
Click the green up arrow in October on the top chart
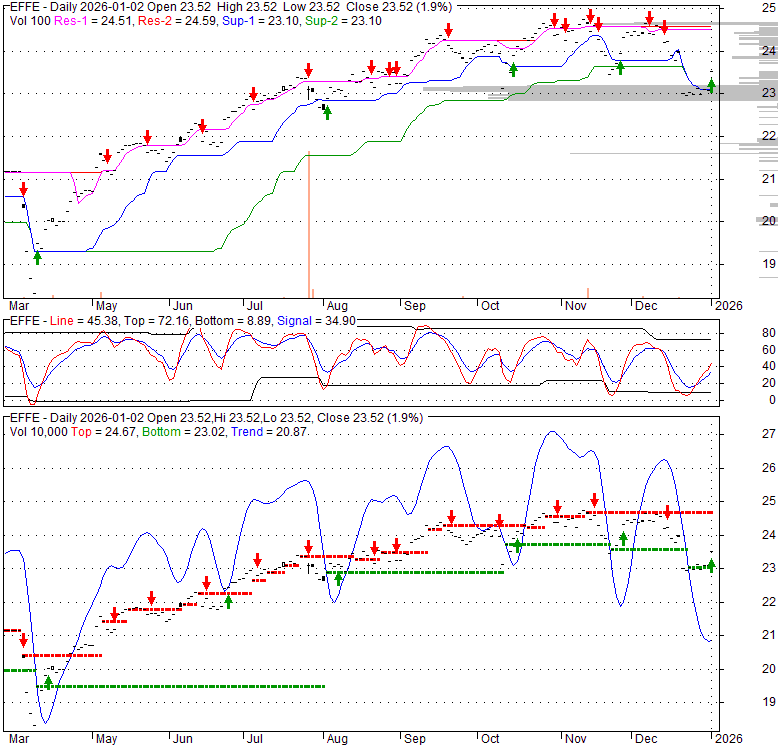[x=513, y=69]
